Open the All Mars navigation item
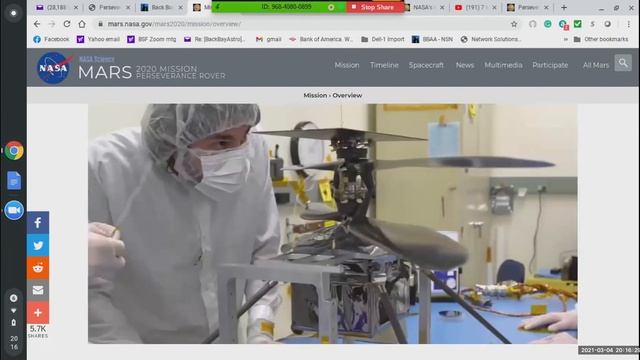Screen dimensions: 640x360 (x=596, y=65)
